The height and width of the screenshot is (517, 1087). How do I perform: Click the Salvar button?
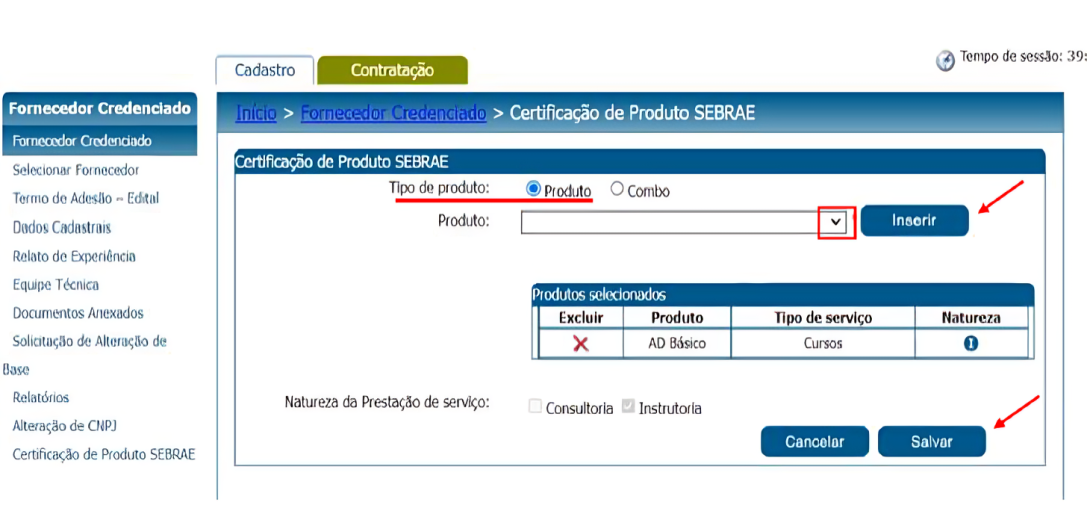click(931, 441)
